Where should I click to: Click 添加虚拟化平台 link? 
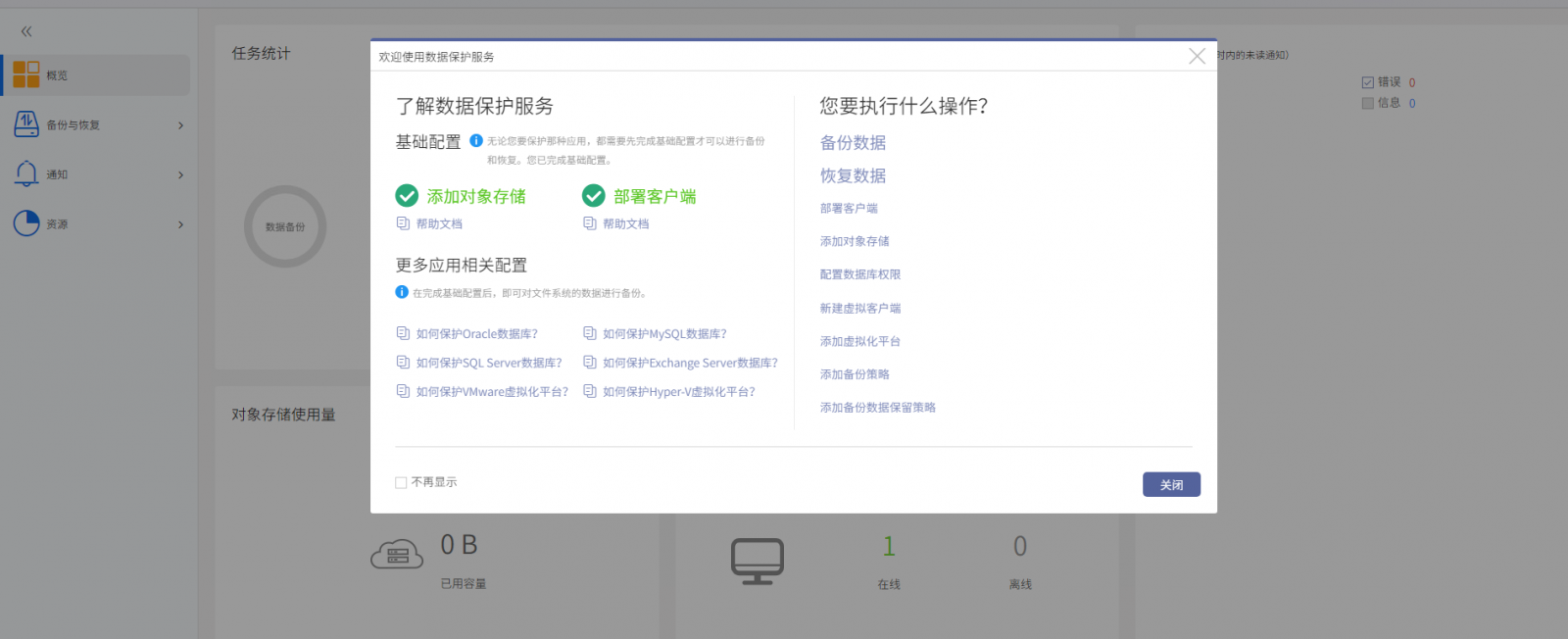pyautogui.click(x=860, y=341)
